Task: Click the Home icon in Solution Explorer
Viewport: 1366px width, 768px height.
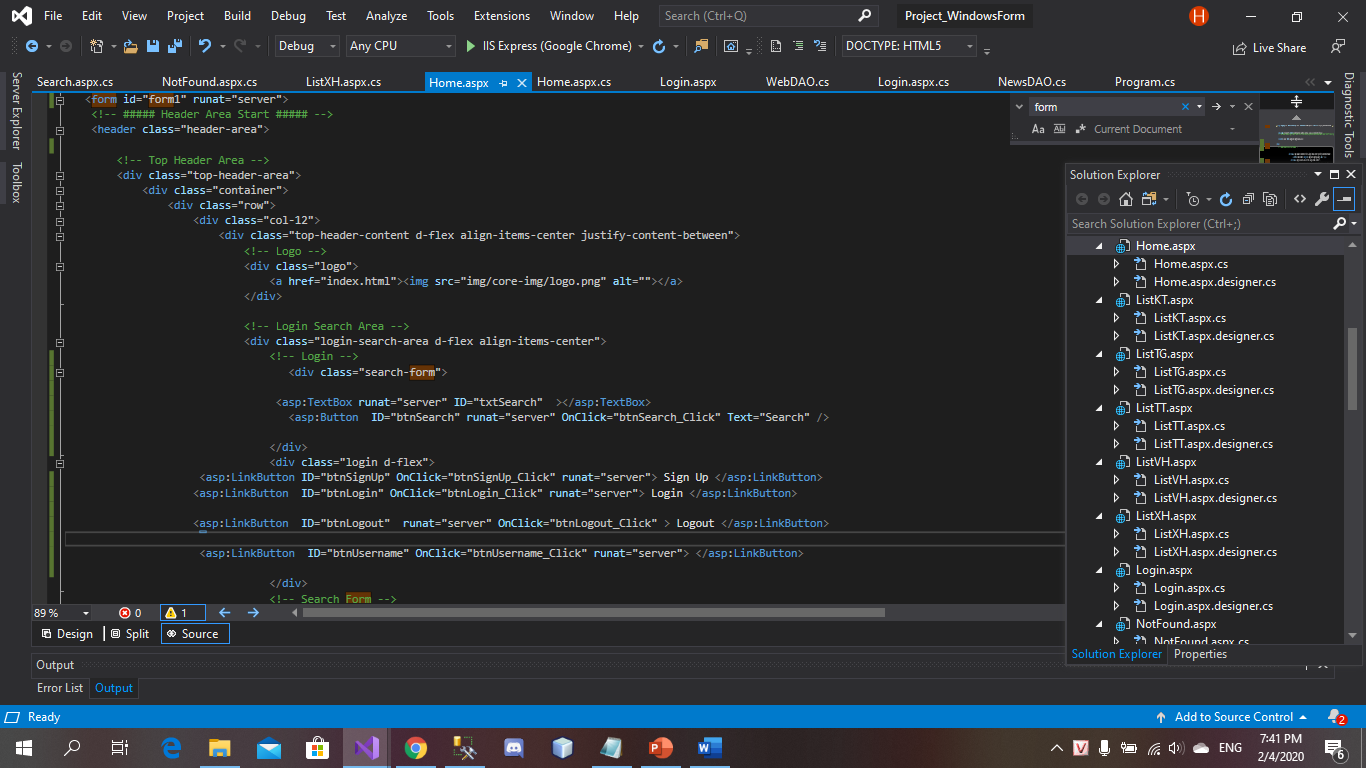Action: point(1125,199)
